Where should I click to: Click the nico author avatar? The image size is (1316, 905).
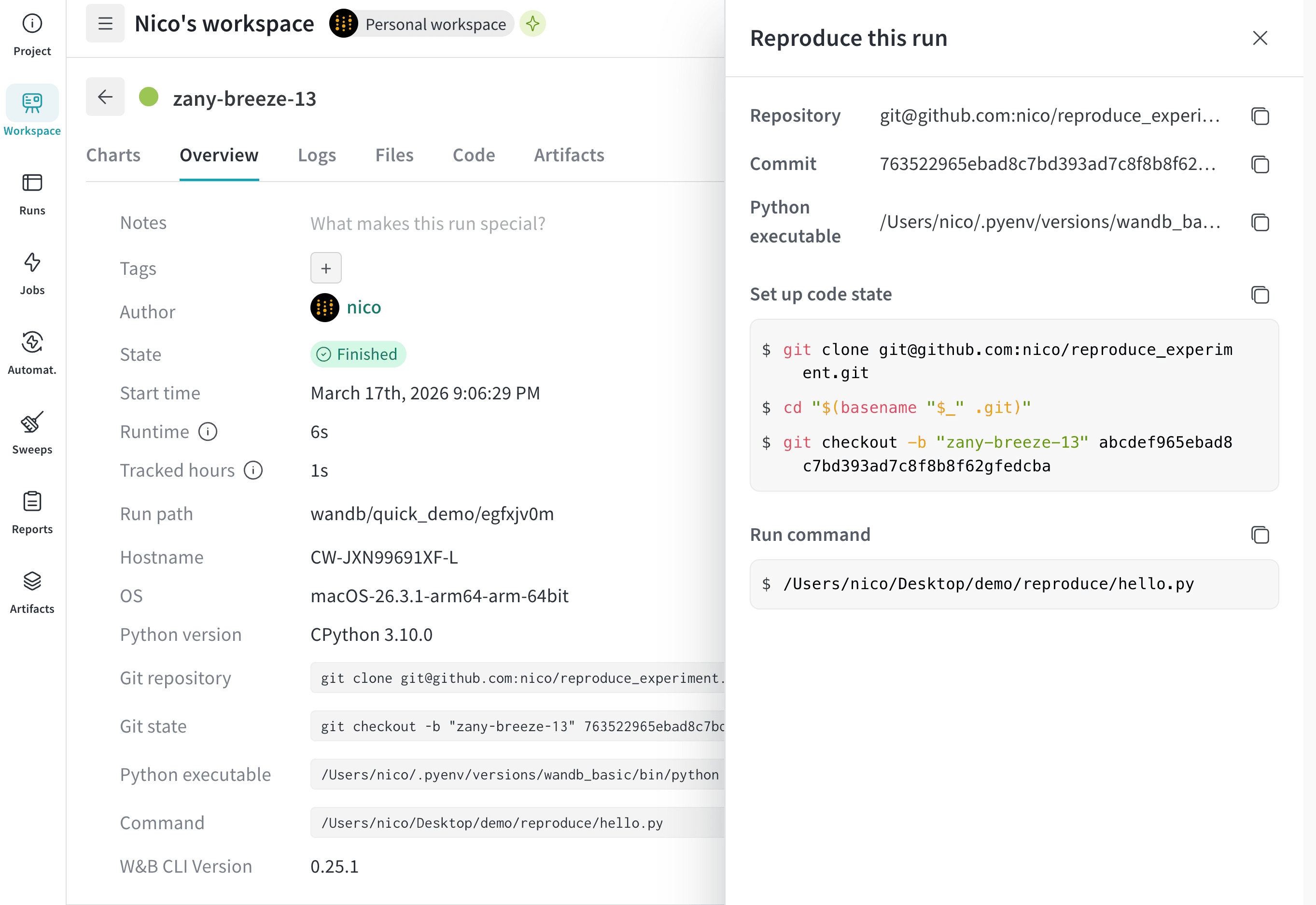(325, 308)
